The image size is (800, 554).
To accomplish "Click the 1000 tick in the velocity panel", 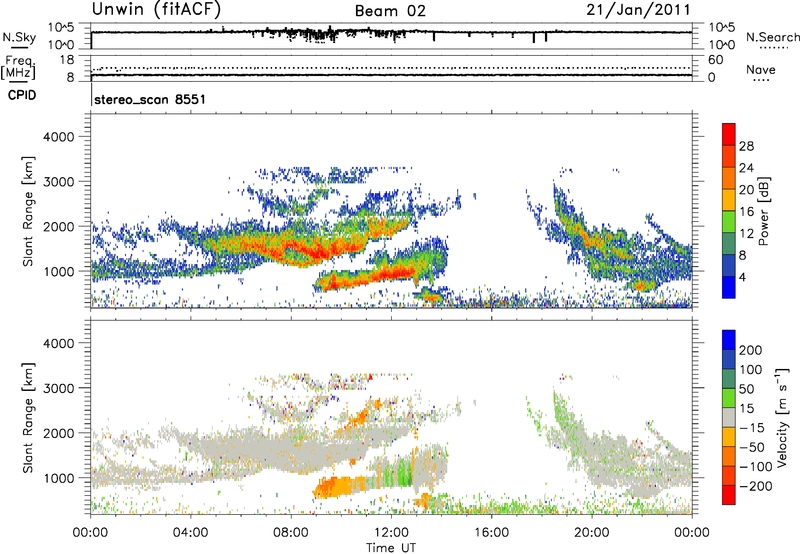I will click(58, 478).
